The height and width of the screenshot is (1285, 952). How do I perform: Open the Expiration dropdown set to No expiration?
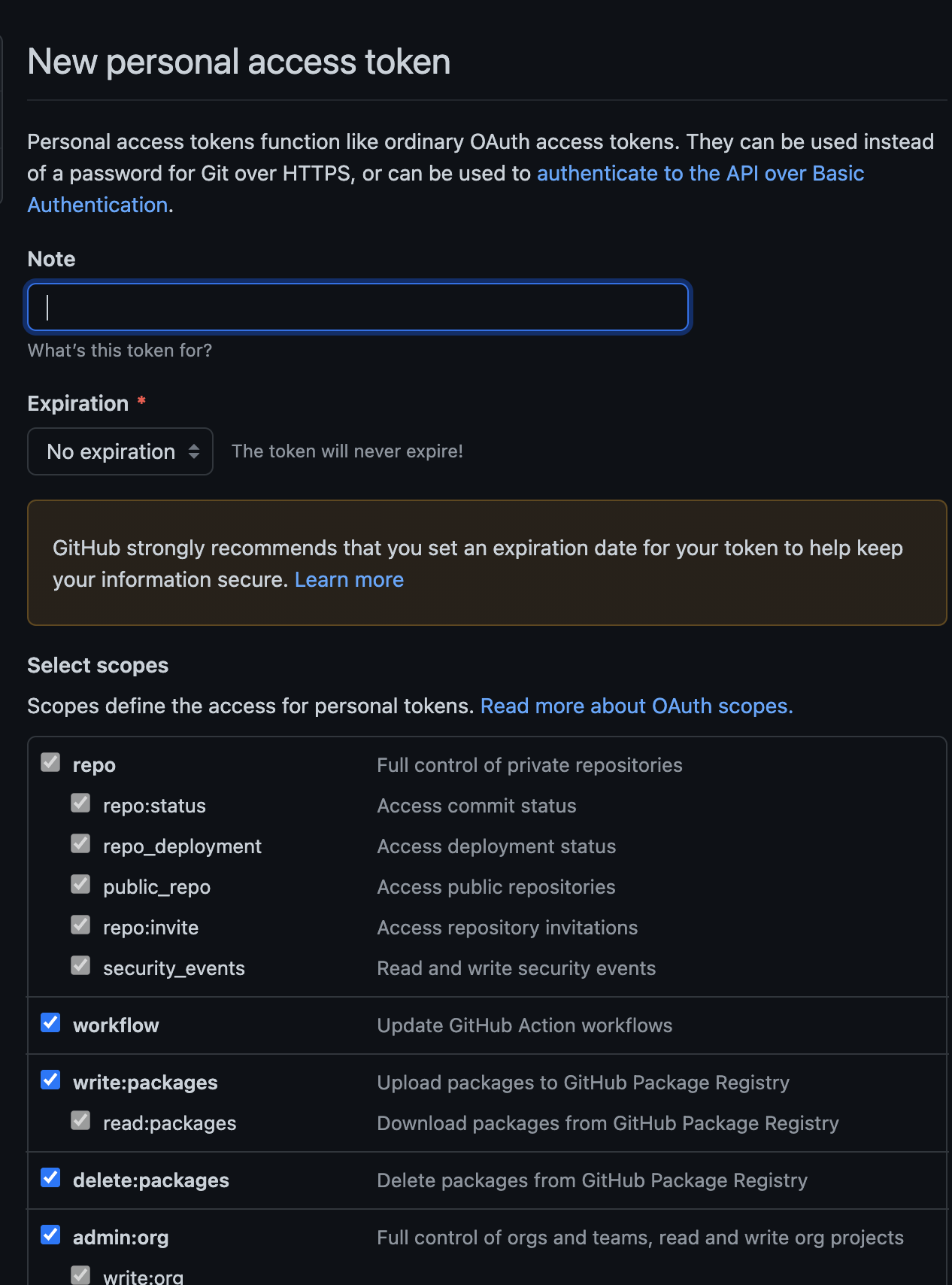pyautogui.click(x=120, y=451)
